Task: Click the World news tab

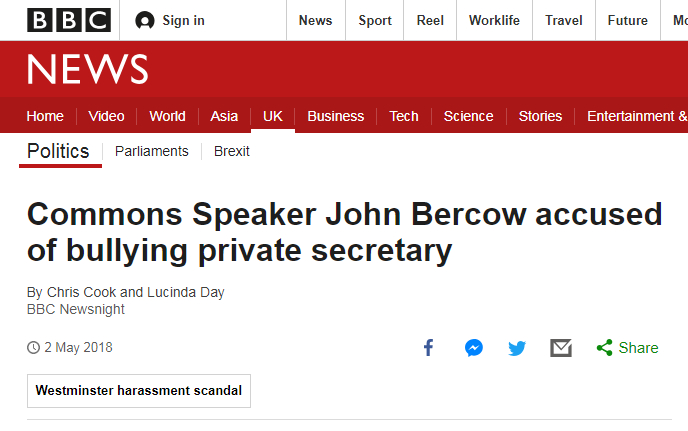Action: pyautogui.click(x=167, y=116)
